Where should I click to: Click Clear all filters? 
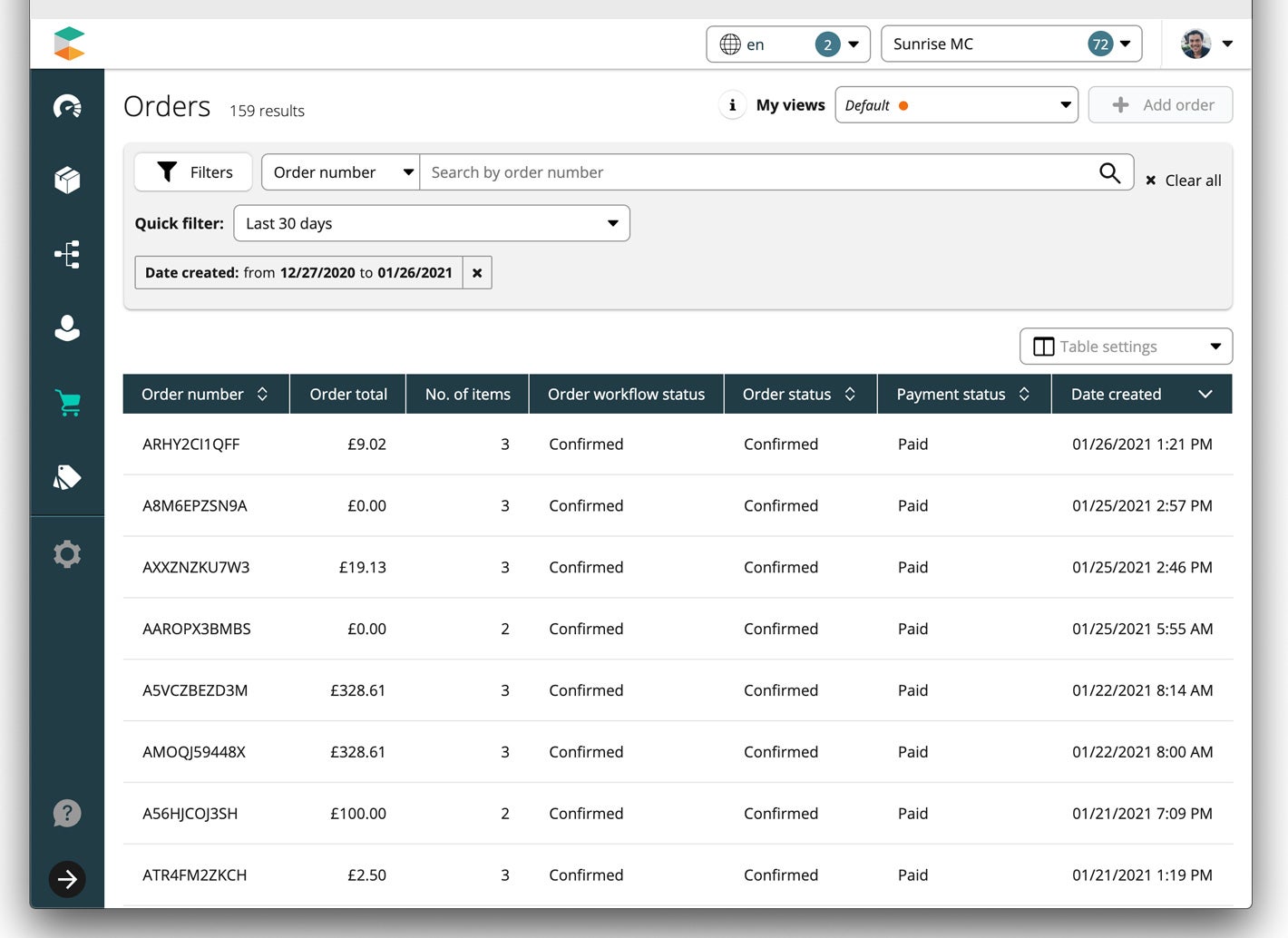(x=1184, y=181)
